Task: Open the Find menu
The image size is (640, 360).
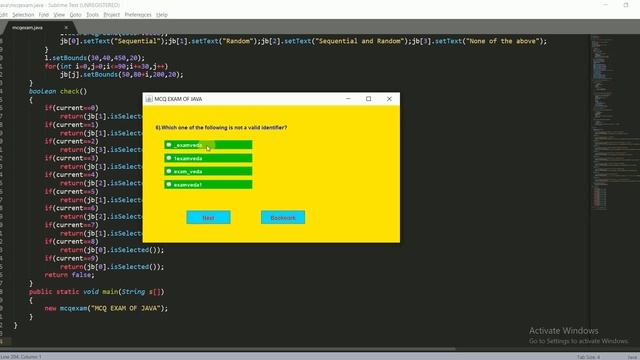Action: [x=44, y=15]
